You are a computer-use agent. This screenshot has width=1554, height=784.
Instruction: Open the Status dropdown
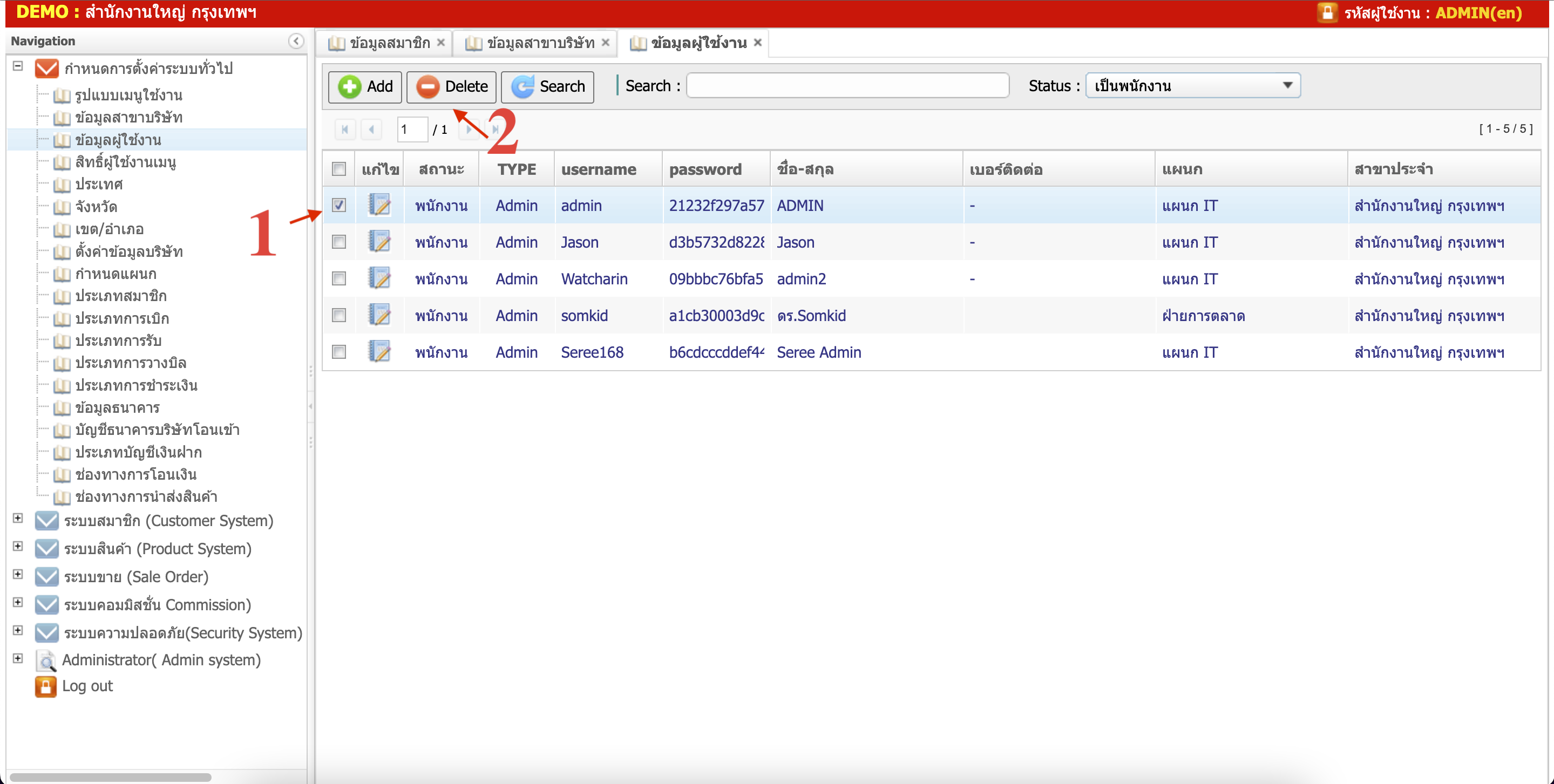[x=1193, y=86]
